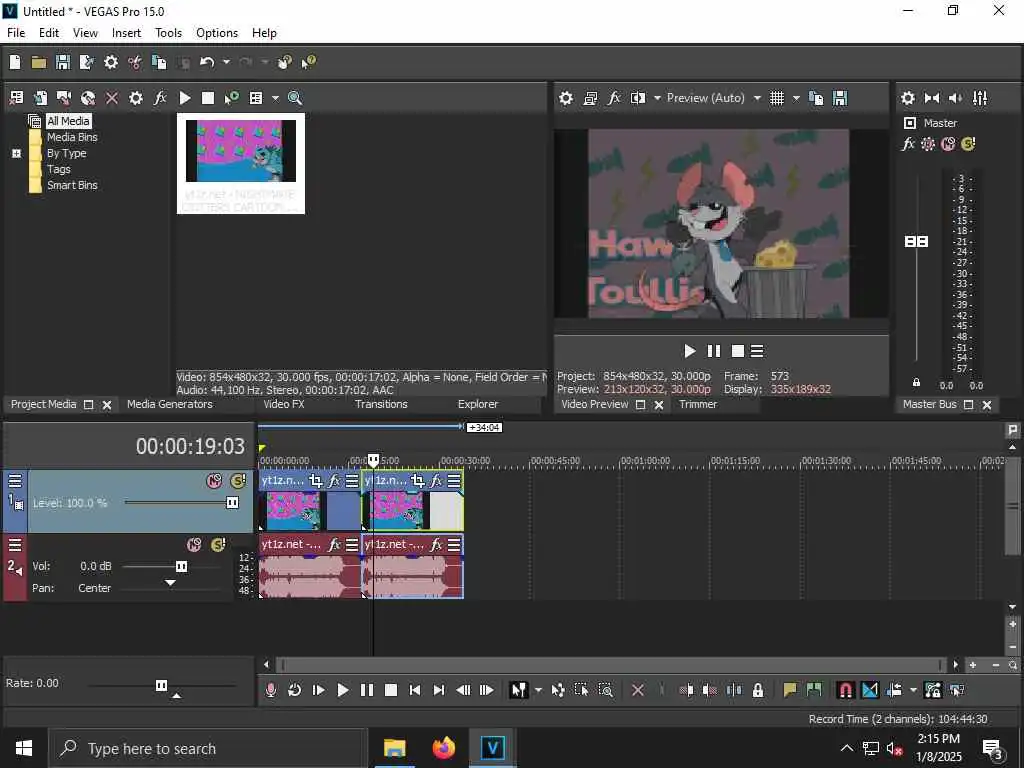Click the Master volume fader handle

coord(916,242)
